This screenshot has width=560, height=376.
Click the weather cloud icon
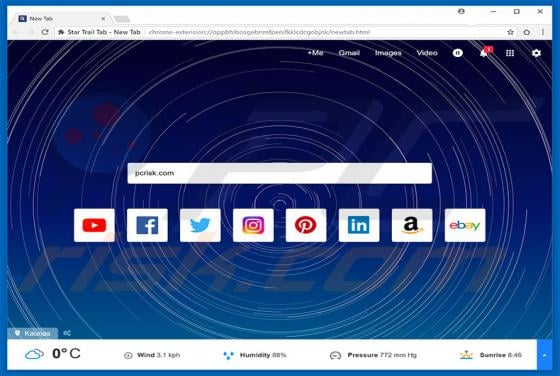[34, 354]
